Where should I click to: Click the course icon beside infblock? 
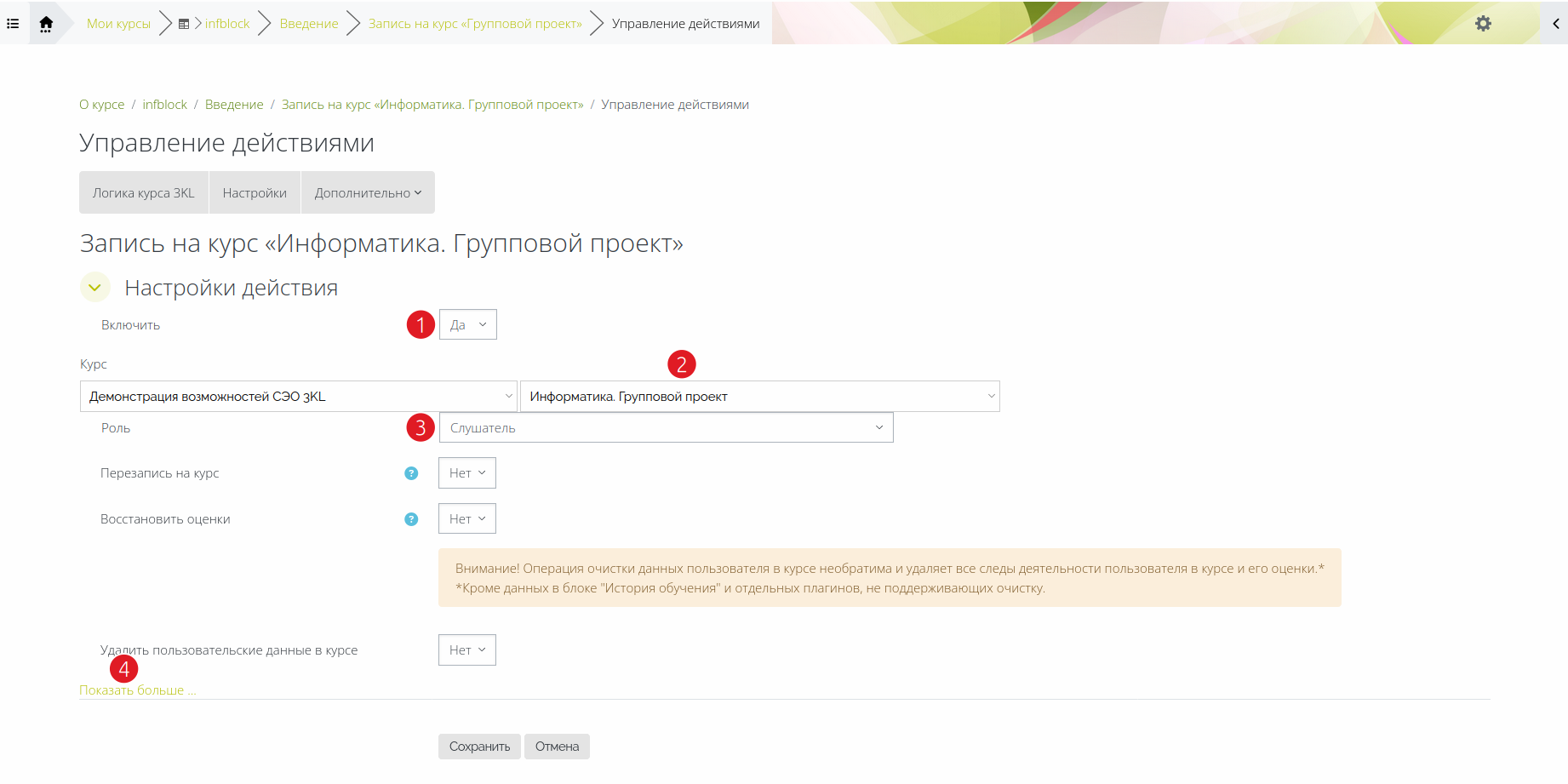(184, 24)
